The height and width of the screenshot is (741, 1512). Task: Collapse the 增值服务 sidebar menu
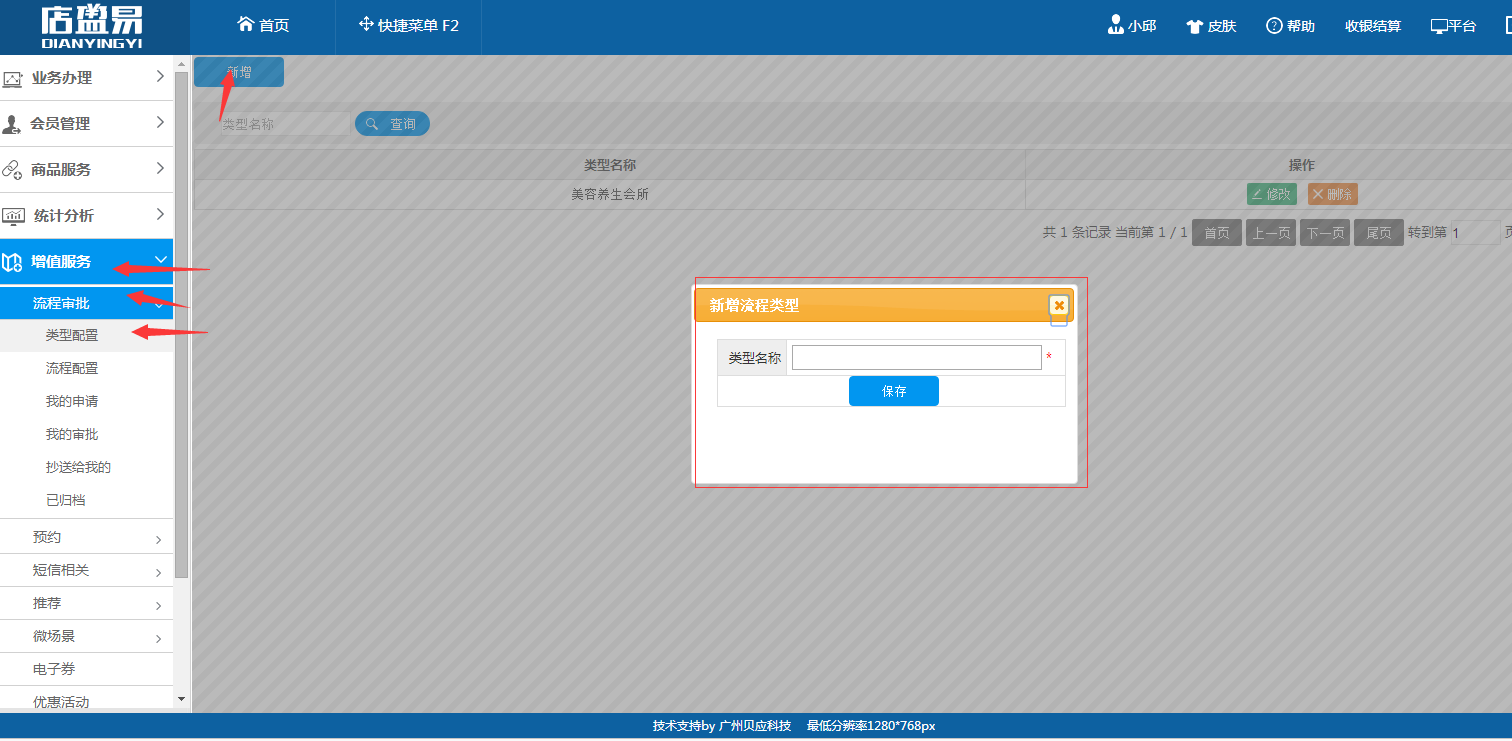click(x=86, y=262)
